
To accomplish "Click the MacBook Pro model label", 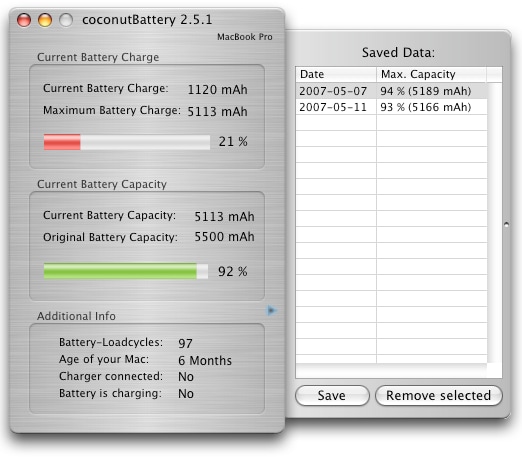I will (x=245, y=37).
